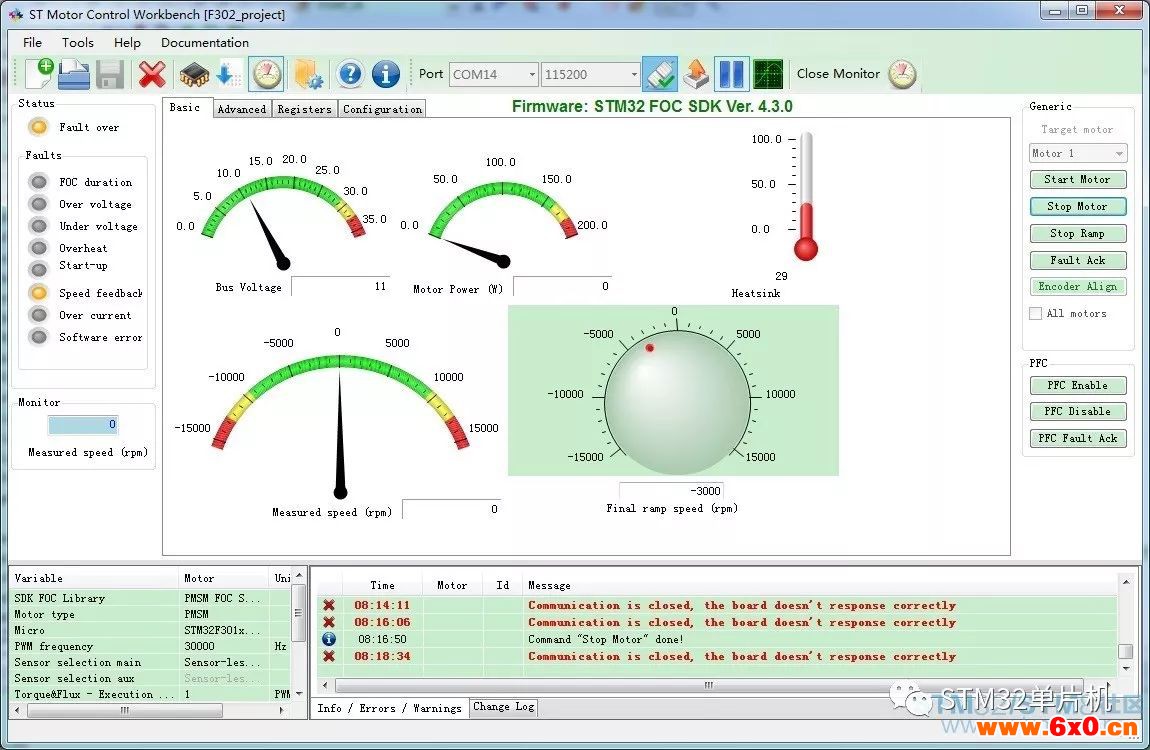Image resolution: width=1150 pixels, height=750 pixels.
Task: Open help with the question mark icon
Action: coord(350,74)
